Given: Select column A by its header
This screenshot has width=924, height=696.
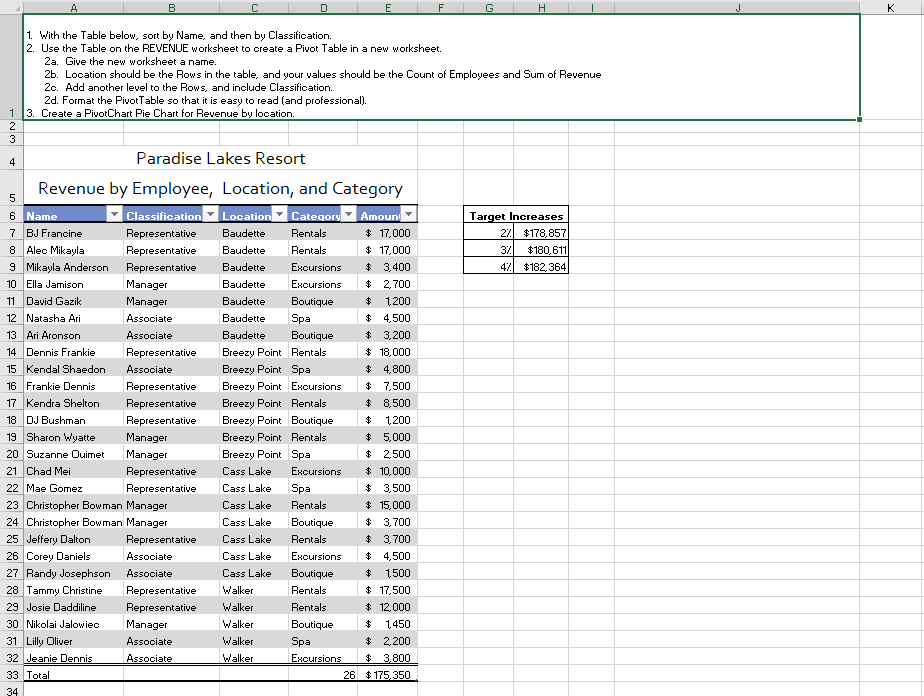Looking at the screenshot, I should (x=74, y=8).
